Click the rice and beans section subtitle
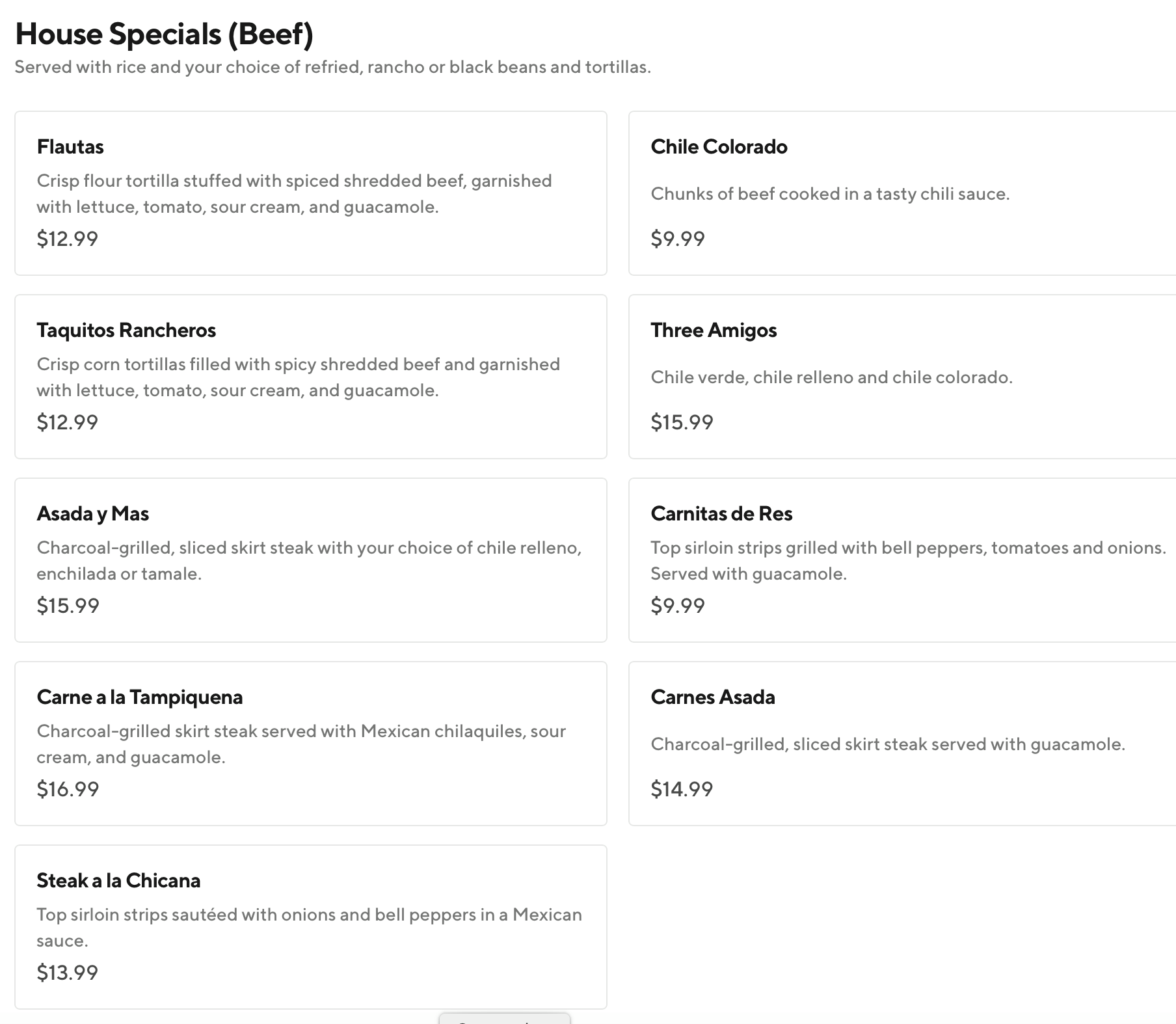The image size is (1176, 1024). (x=332, y=67)
